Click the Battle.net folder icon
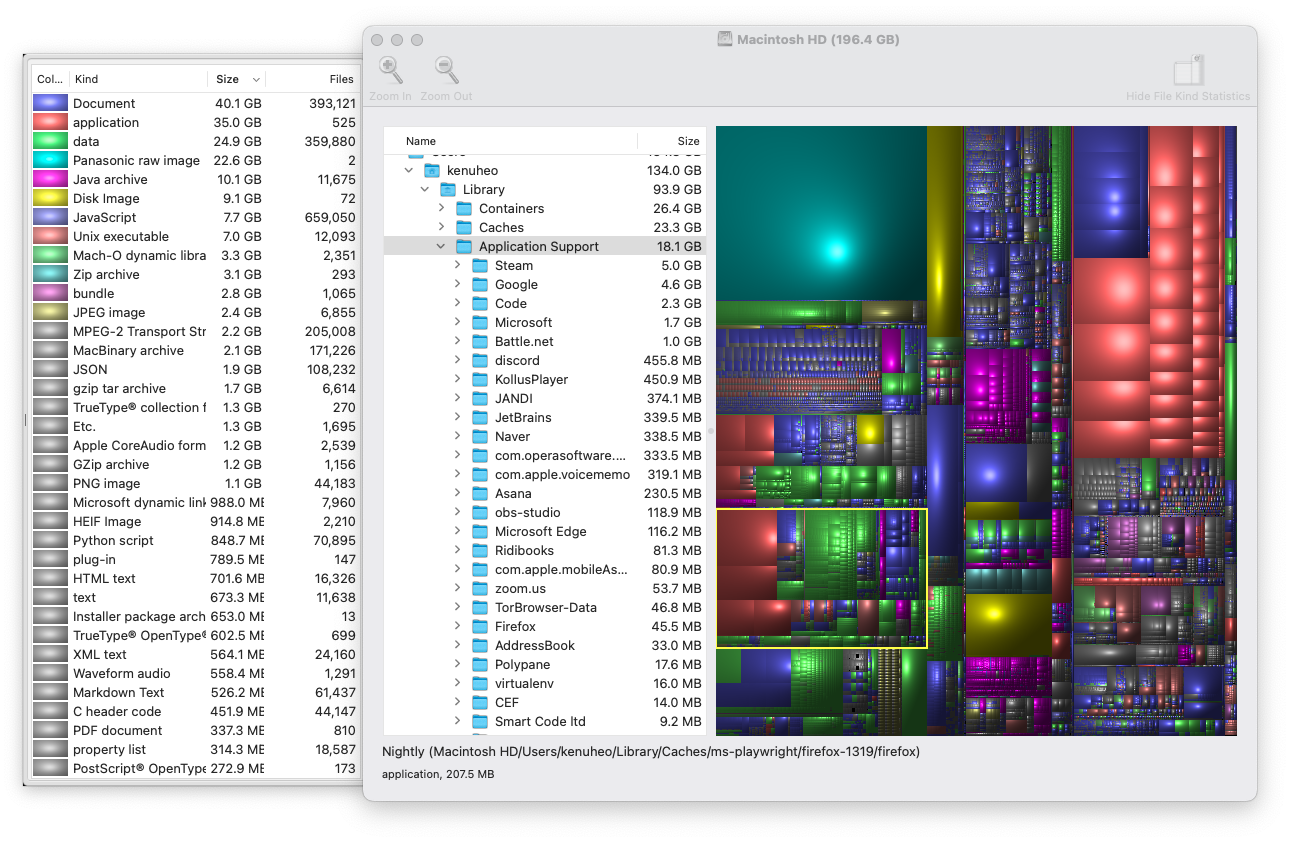Image resolution: width=1291 pixels, height=843 pixels. click(x=479, y=342)
